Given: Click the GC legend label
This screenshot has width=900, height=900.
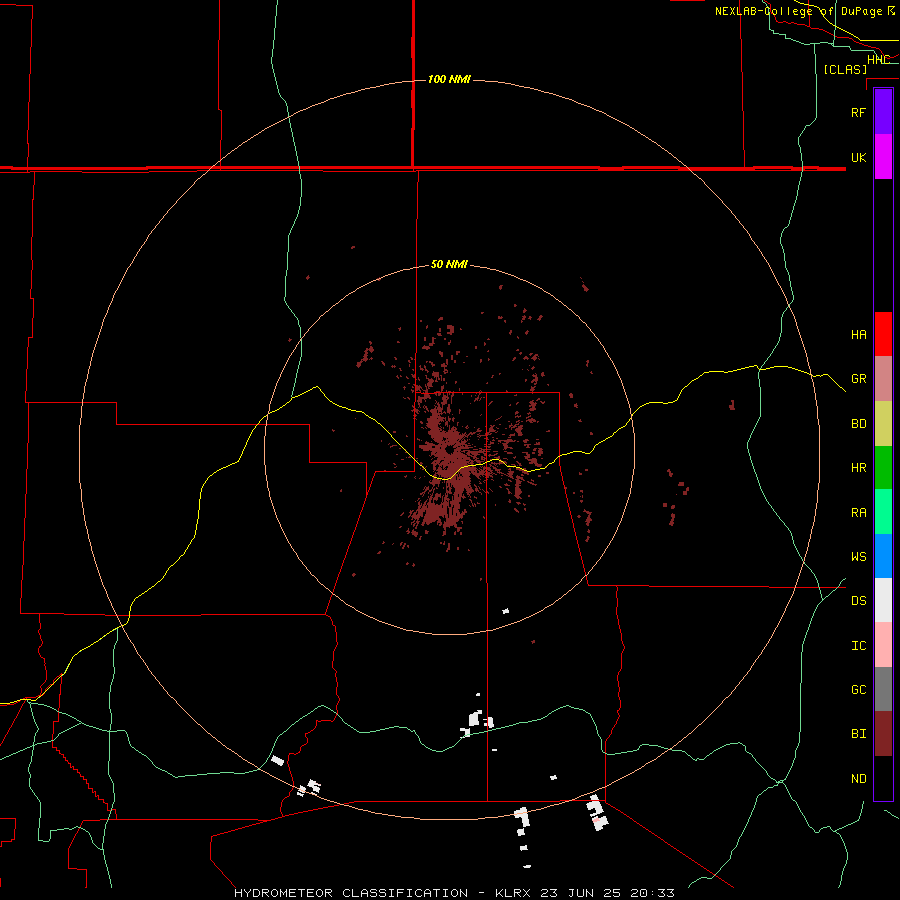Looking at the screenshot, I should point(858,690).
